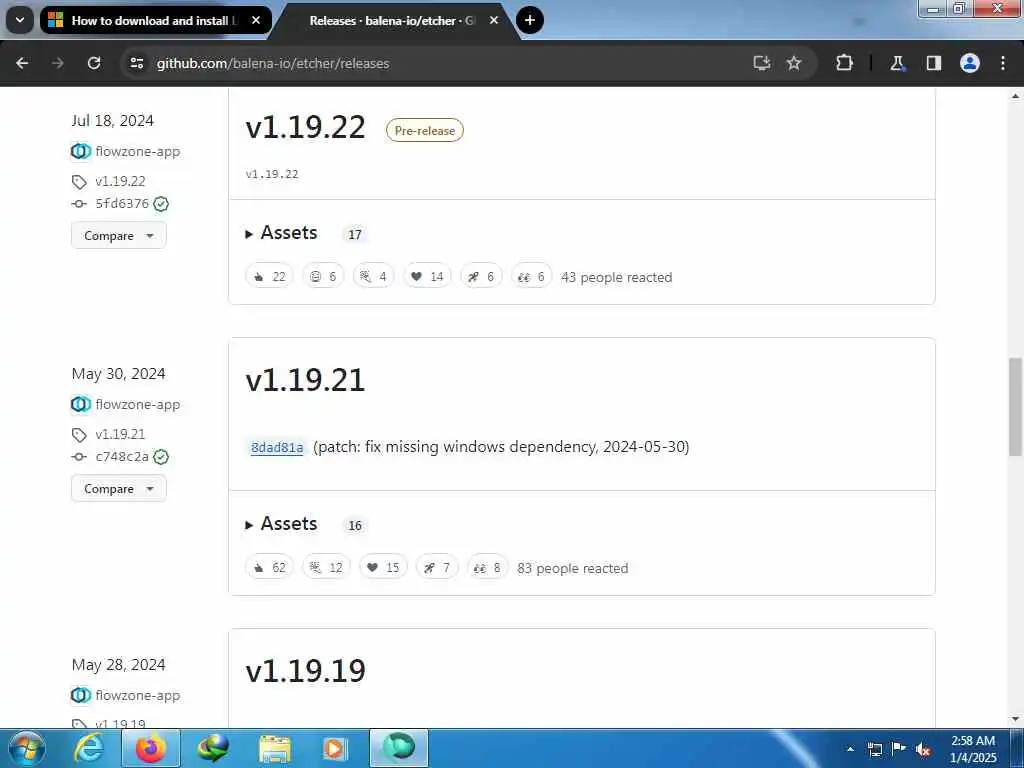Toggle hooray reaction with 4
This screenshot has width=1024, height=768.
tap(374, 276)
